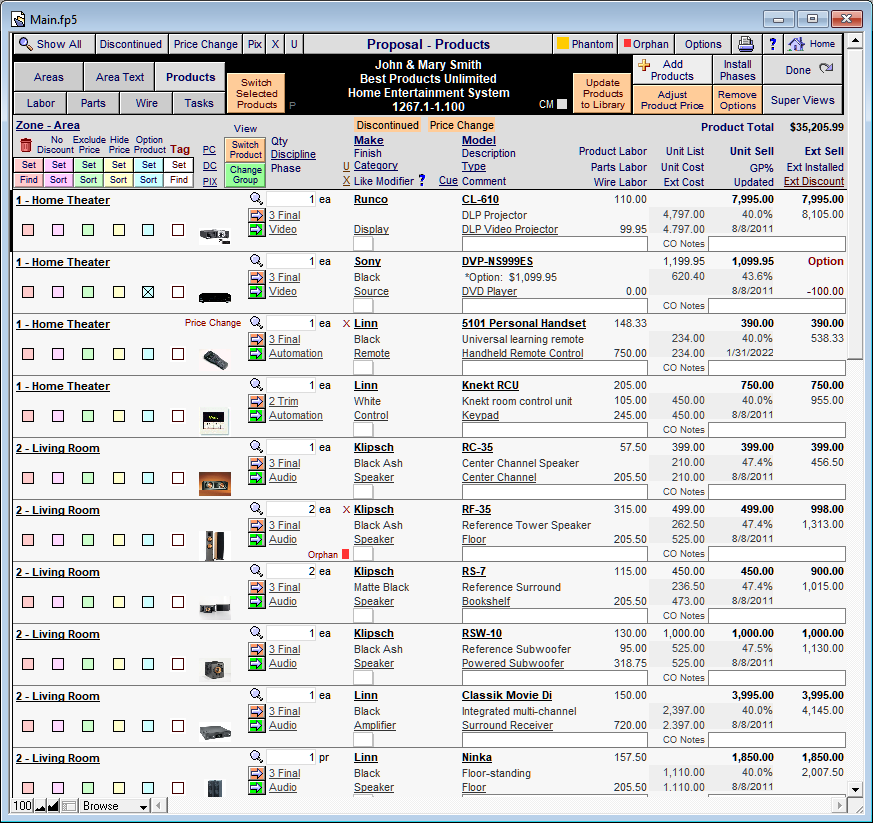Click green arrow in Linn 5101 handset row

point(257,354)
